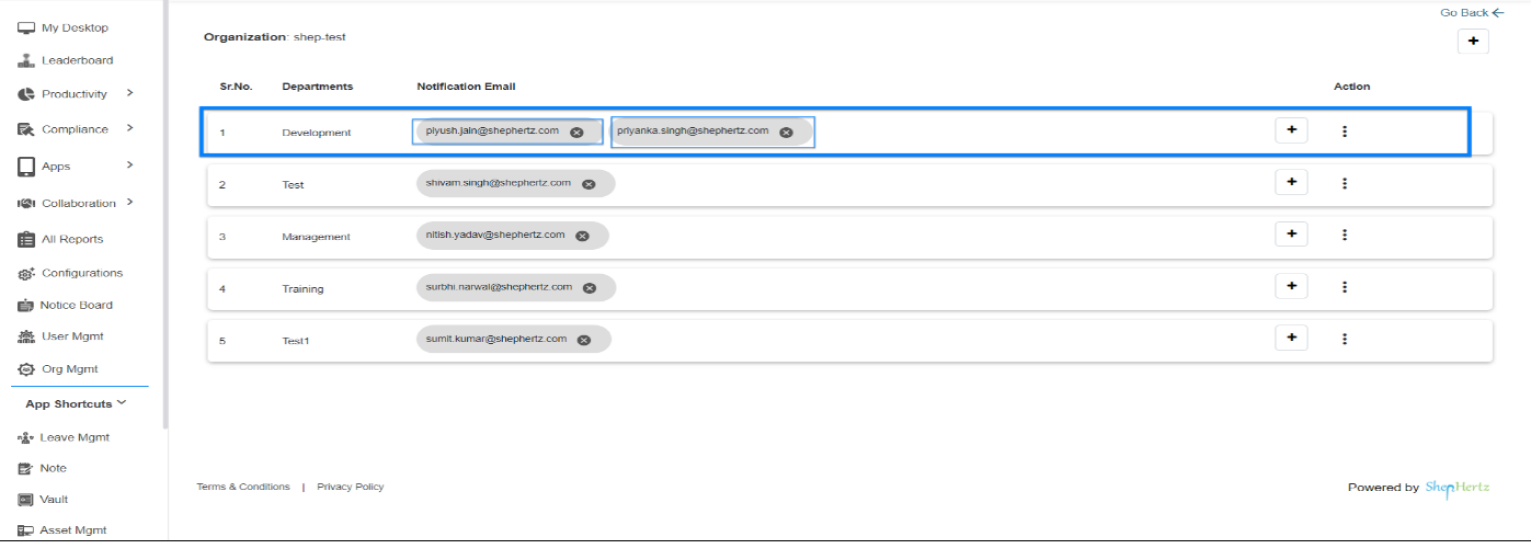Open Terms & Conditions link

pos(243,487)
